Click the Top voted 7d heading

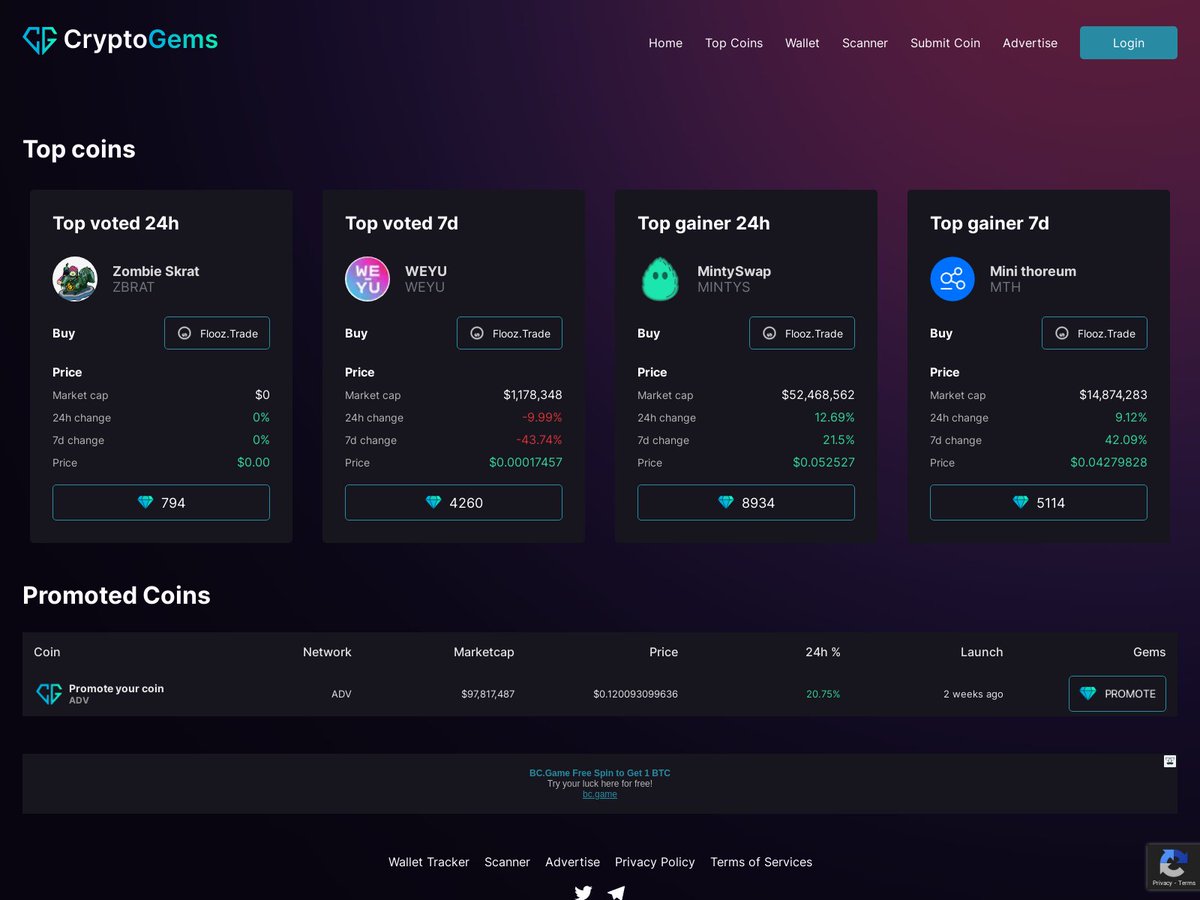(x=402, y=223)
